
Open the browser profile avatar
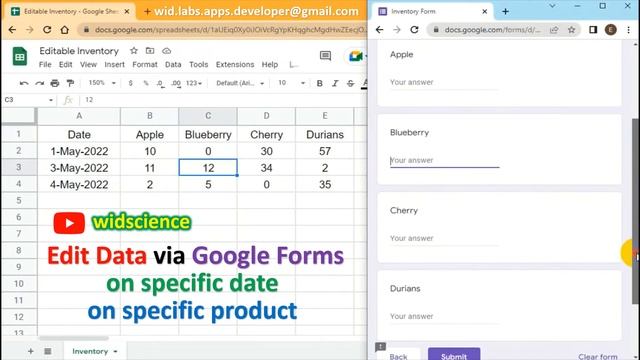point(611,30)
